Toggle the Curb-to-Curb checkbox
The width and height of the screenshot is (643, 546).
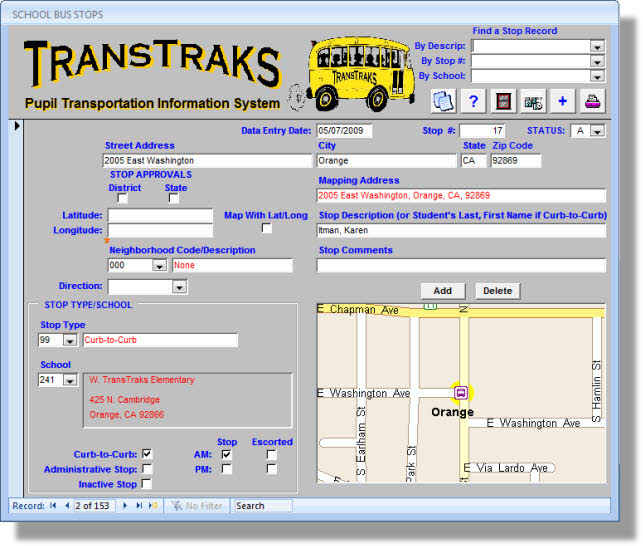pos(147,454)
